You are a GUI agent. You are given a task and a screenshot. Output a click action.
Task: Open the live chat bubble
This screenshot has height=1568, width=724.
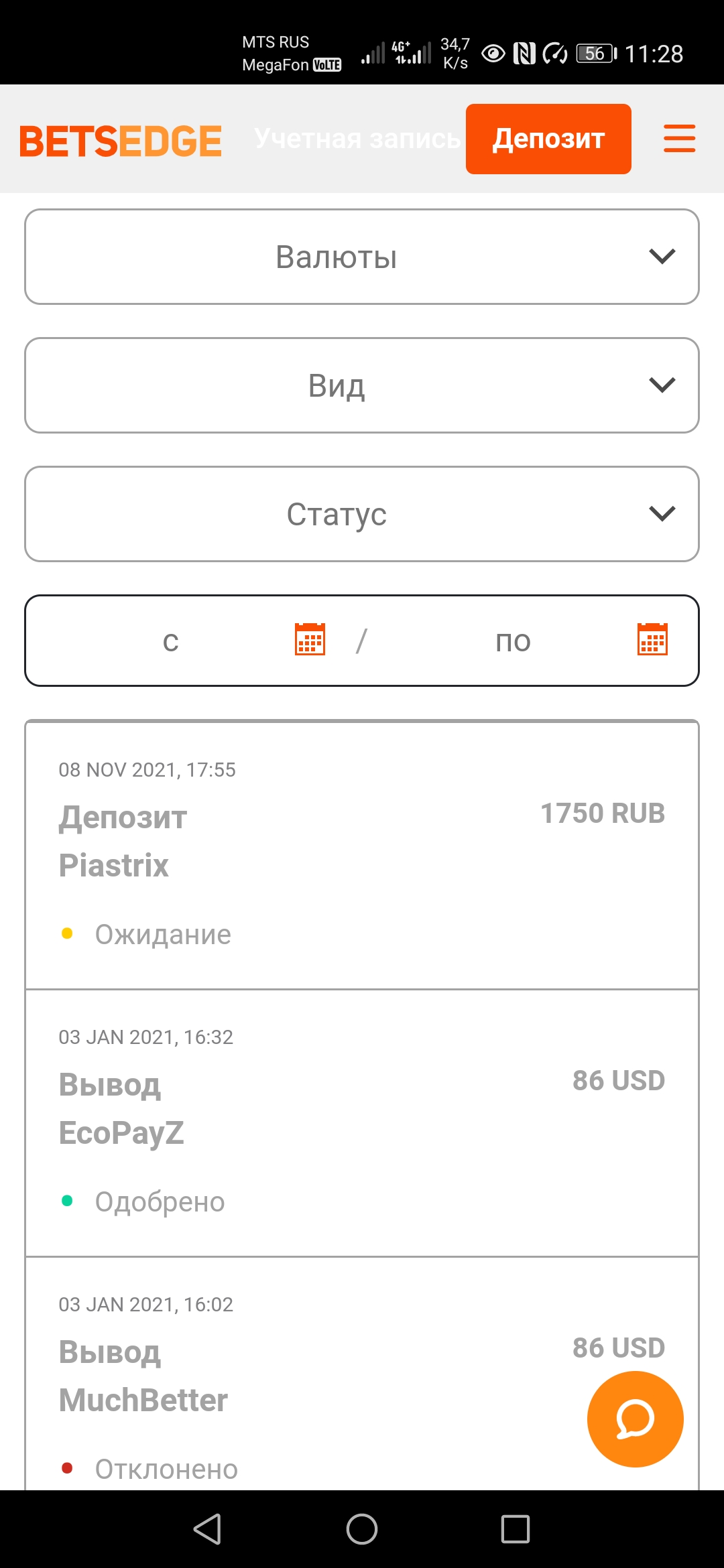[x=635, y=1419]
